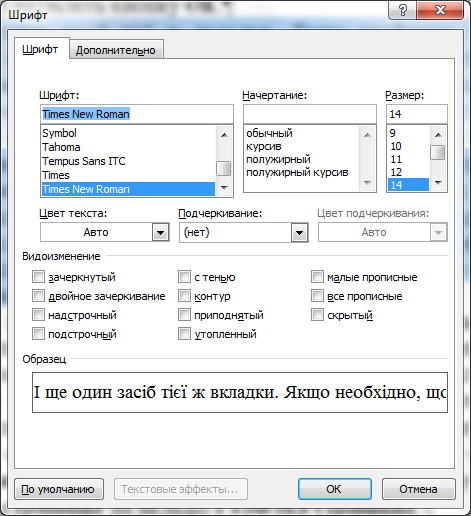The width and height of the screenshot is (471, 516).
Task: Click the font name input field
Action: point(137,114)
